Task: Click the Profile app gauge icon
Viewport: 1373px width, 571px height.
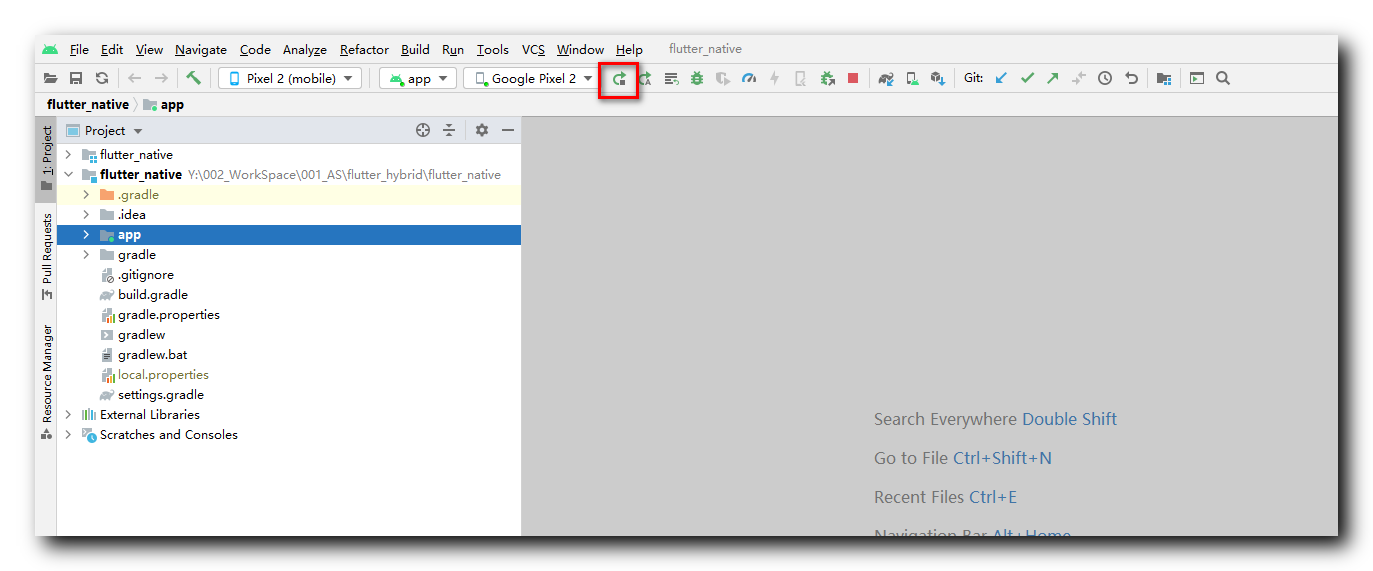Action: (x=749, y=78)
